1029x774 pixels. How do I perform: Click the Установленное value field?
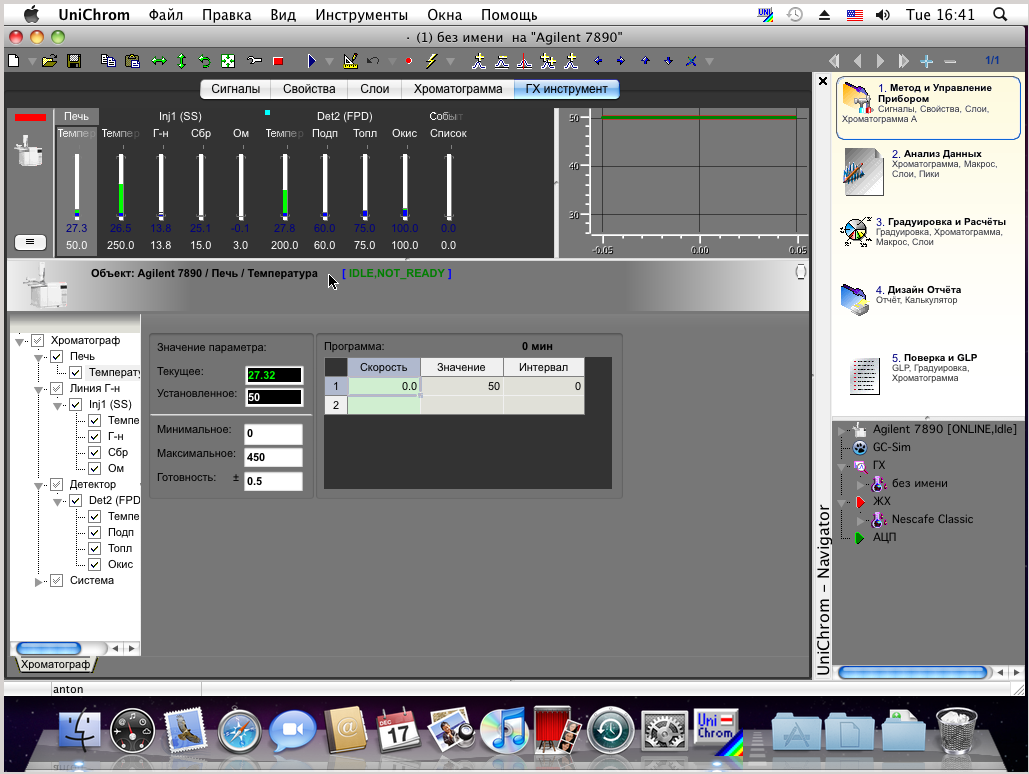[x=274, y=397]
